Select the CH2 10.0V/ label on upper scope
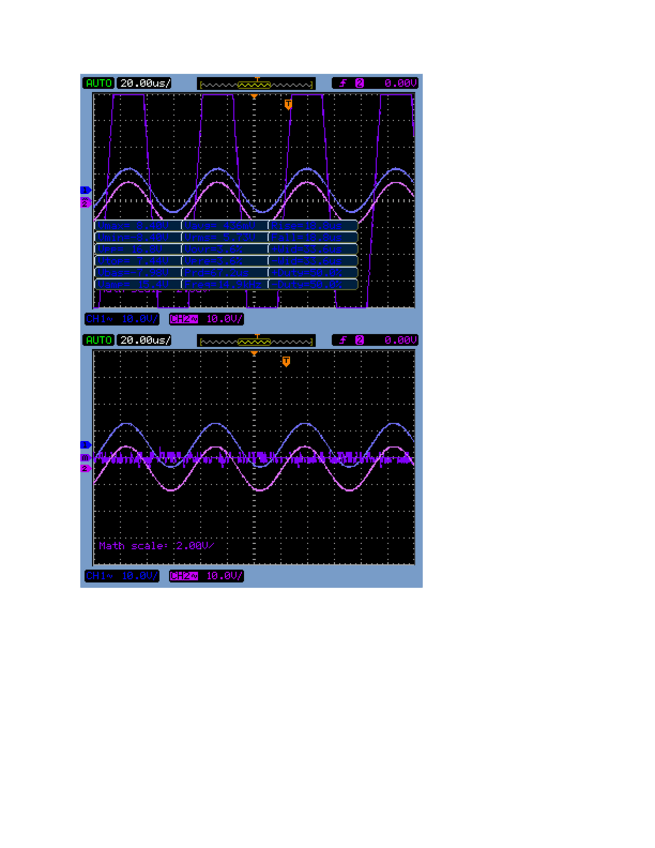655x848 pixels. coord(206,319)
